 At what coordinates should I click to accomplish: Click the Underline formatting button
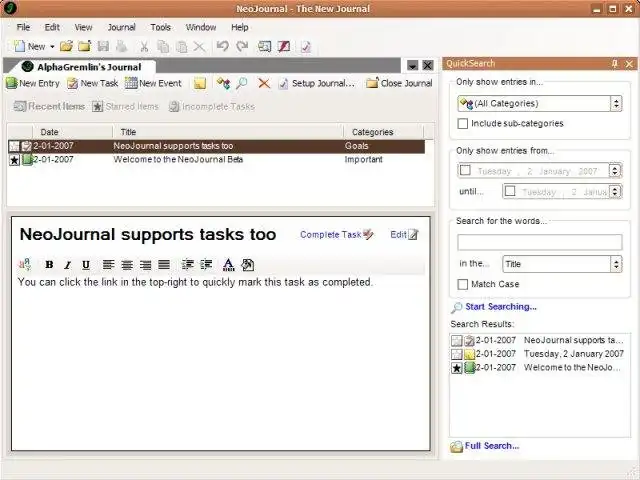tap(86, 265)
